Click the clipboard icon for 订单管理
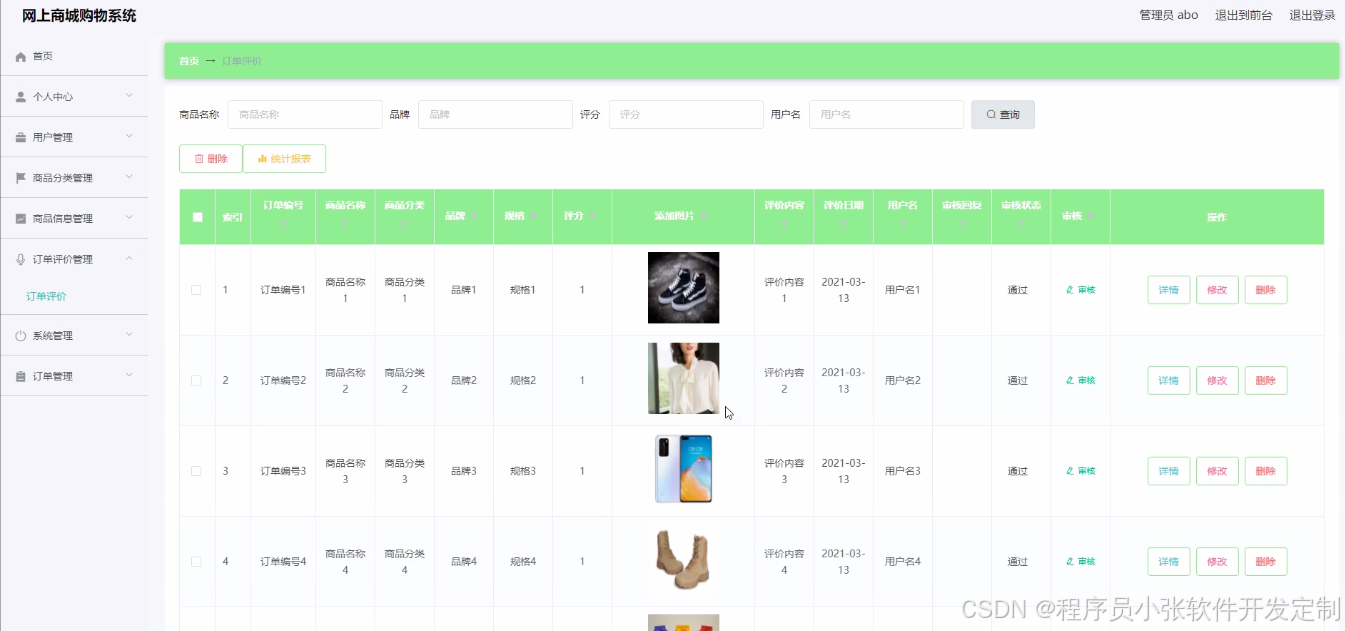Screen dimensions: 1345x631 (x=21, y=376)
